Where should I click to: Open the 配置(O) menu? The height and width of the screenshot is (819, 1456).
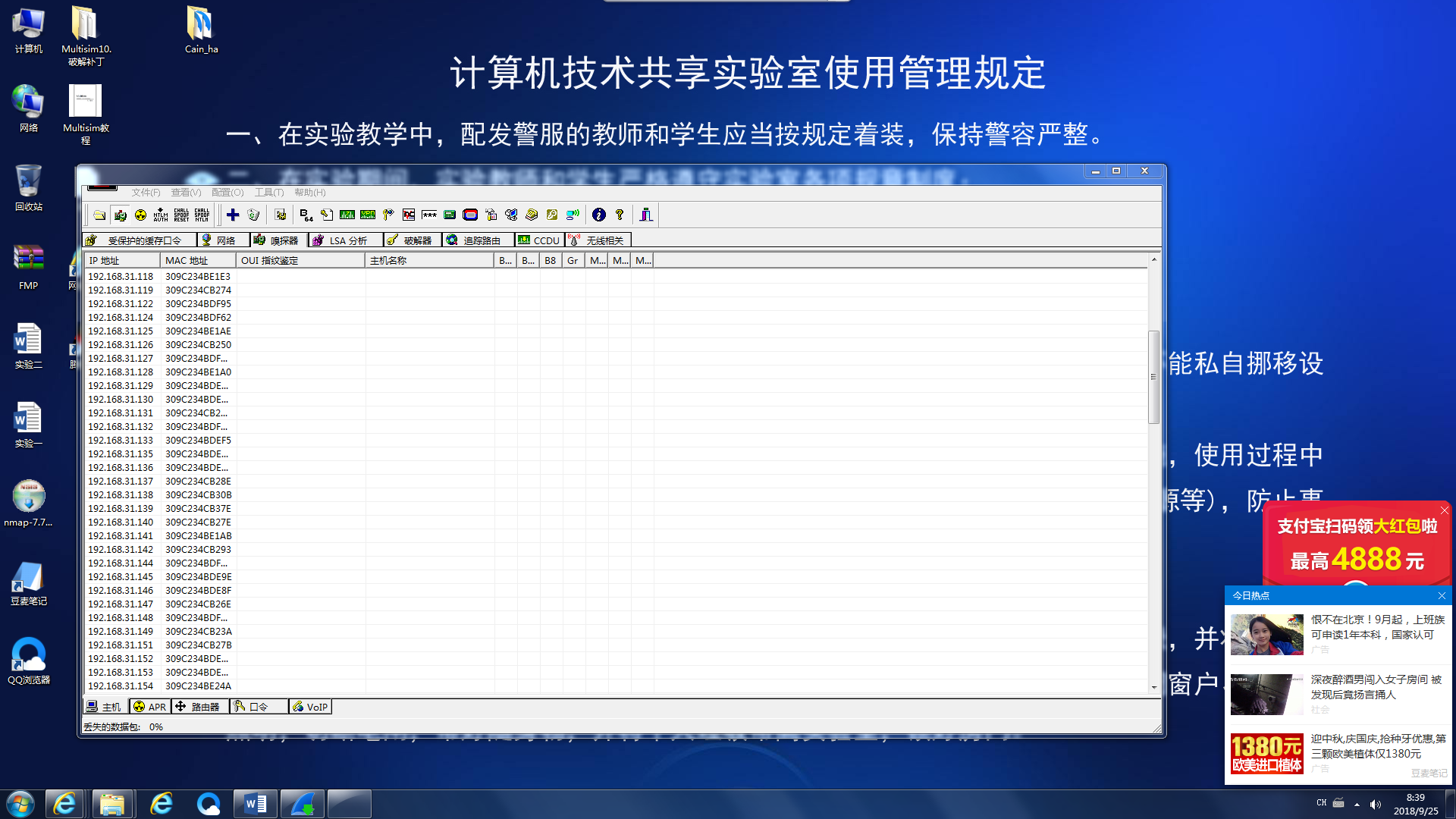pos(227,193)
